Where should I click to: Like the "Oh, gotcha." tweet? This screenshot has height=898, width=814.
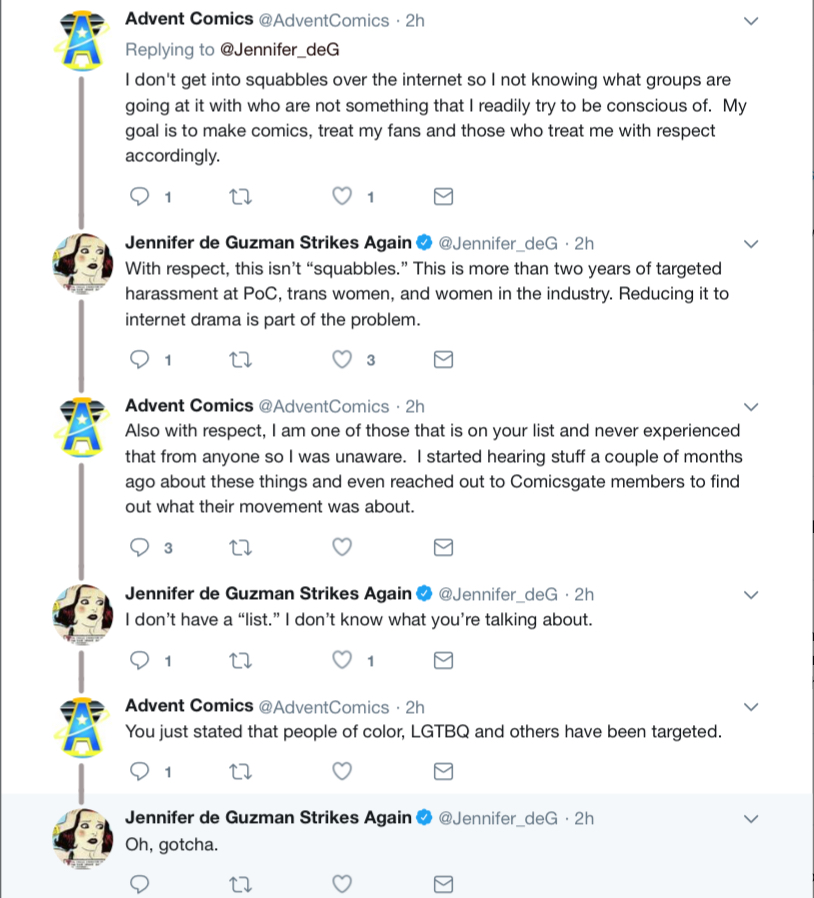(x=342, y=884)
